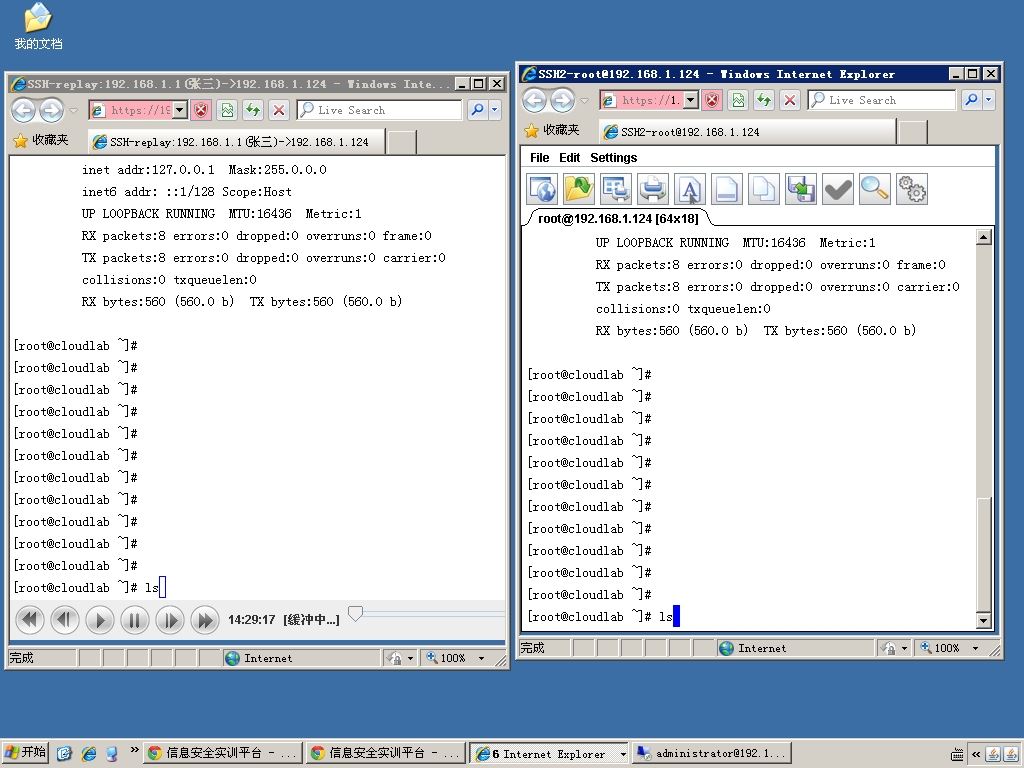Open administrator@192.1... taskbar button
This screenshot has height=768, width=1024.
pyautogui.click(x=712, y=753)
